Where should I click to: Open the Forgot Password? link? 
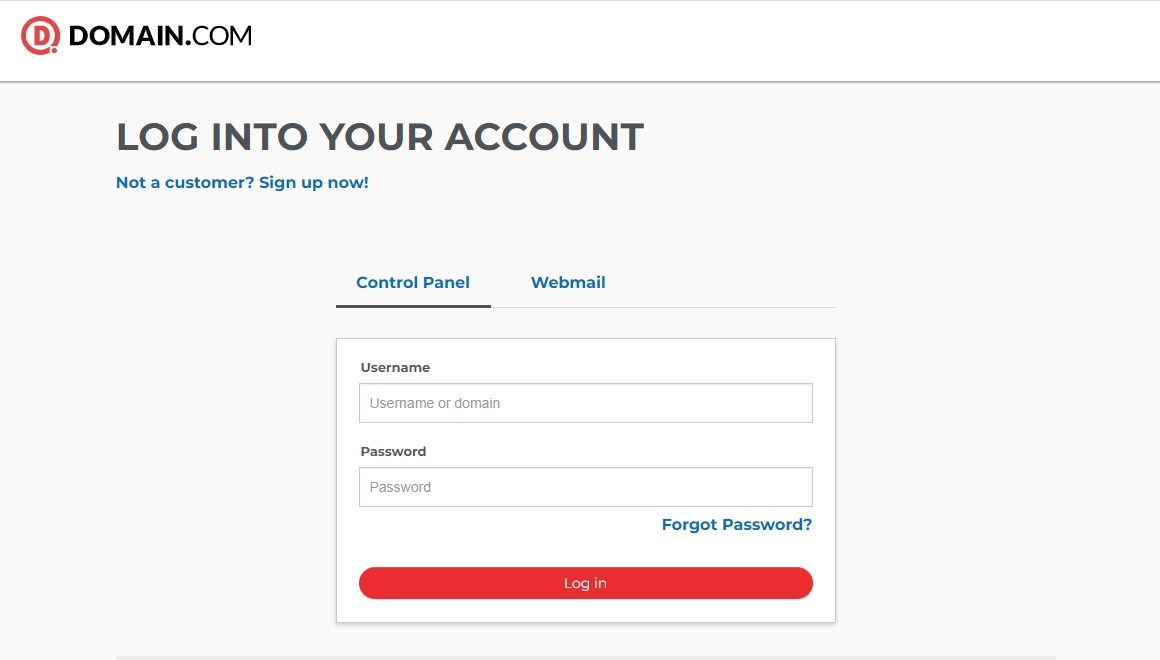(736, 525)
